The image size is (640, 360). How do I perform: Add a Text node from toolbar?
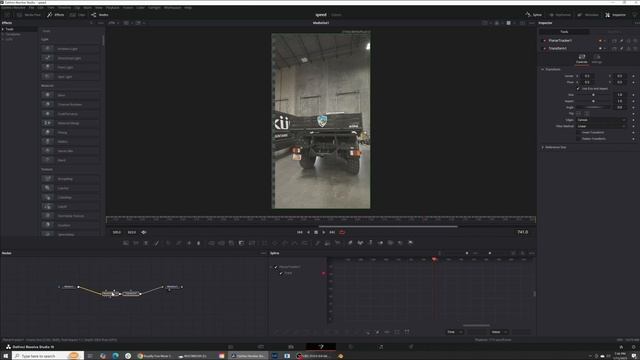[146, 243]
